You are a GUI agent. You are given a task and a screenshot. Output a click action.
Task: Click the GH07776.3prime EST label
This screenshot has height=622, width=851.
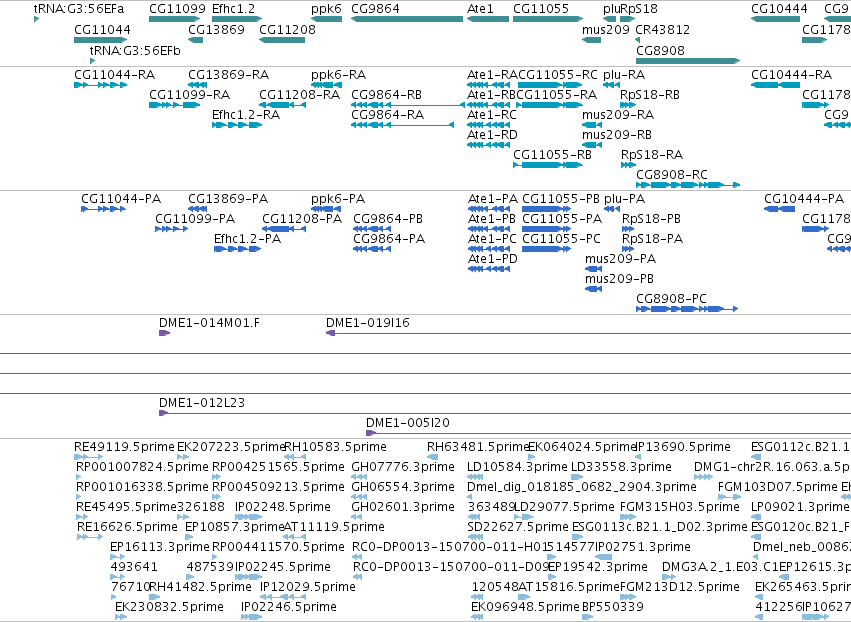[x=403, y=467]
